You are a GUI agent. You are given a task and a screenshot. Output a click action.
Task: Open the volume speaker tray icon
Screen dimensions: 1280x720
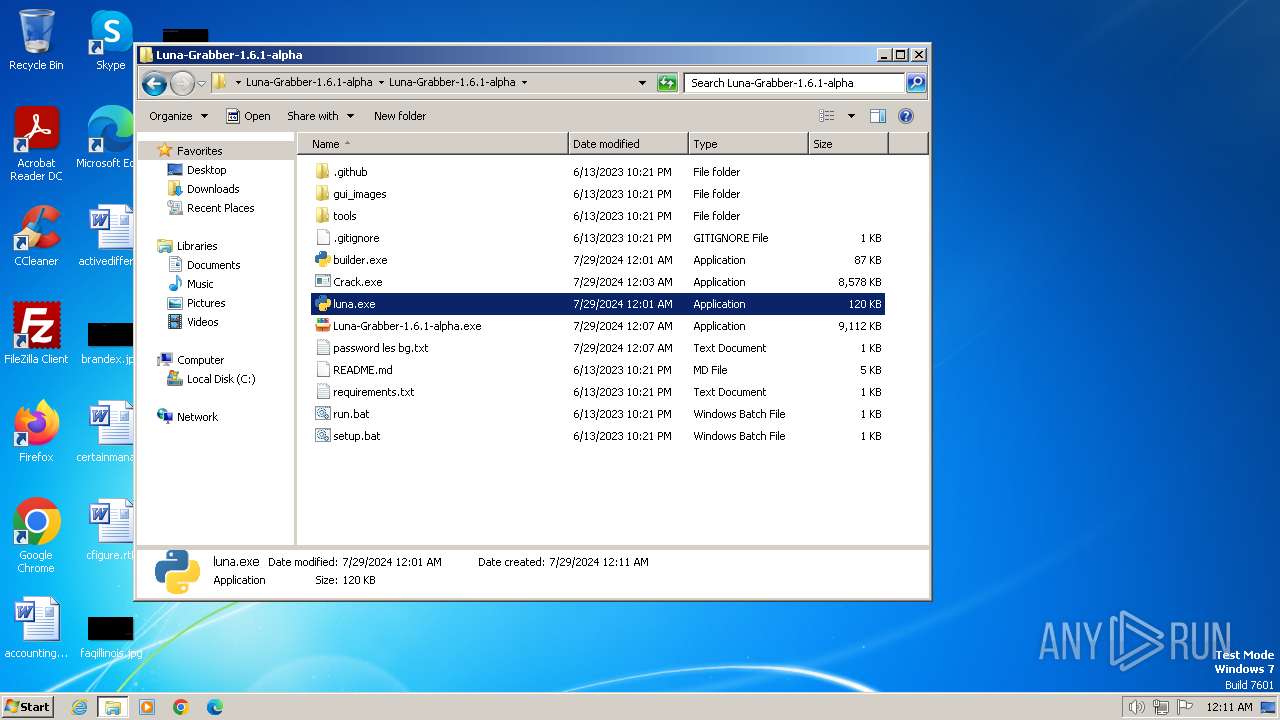point(1136,707)
